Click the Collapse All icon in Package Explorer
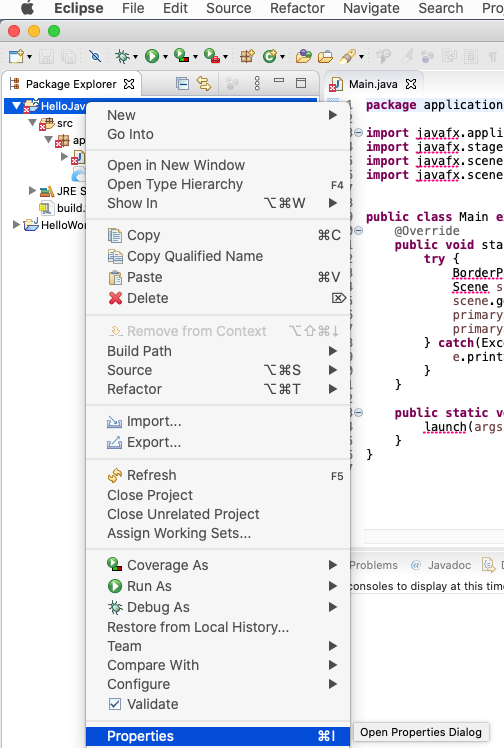The image size is (504, 748). click(x=182, y=84)
